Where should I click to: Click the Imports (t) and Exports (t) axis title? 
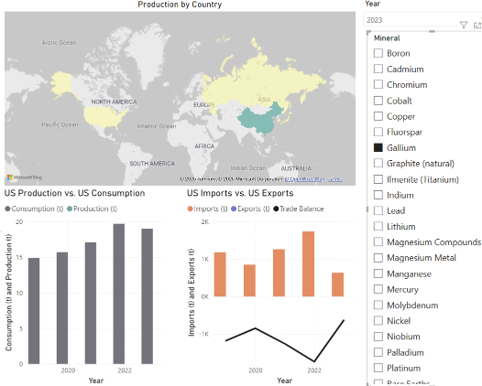(x=191, y=292)
